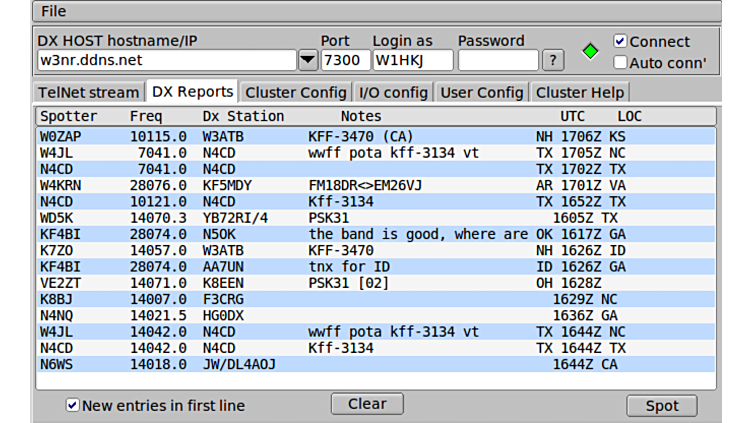Select the I/O config tab
The width and height of the screenshot is (752, 423).
[394, 92]
